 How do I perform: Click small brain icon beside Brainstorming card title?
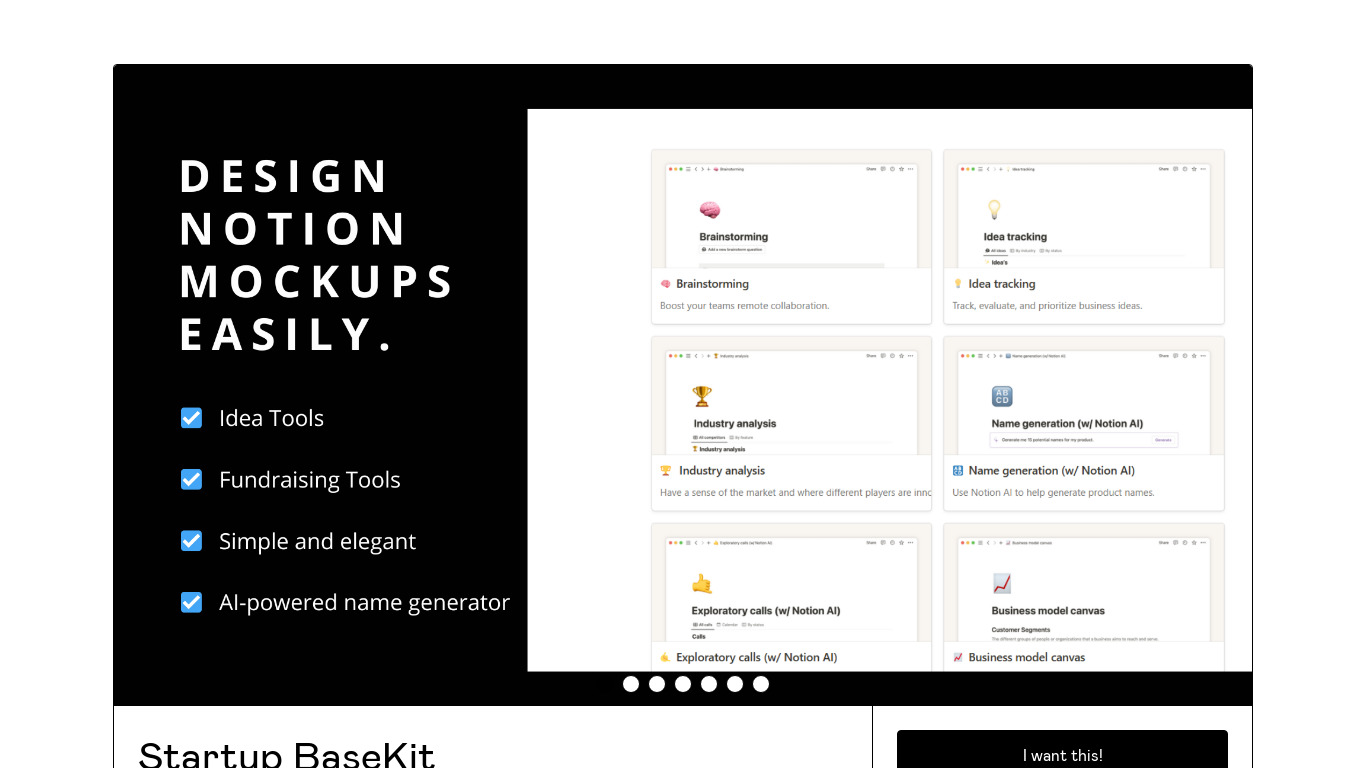click(x=665, y=284)
